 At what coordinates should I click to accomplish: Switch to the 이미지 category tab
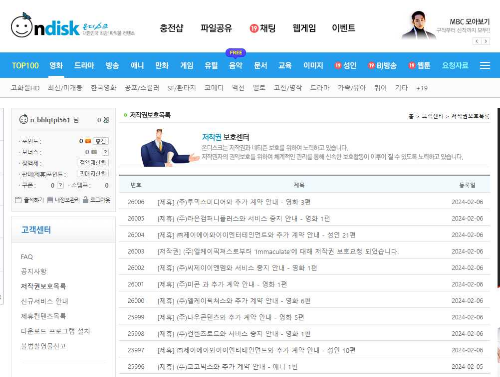pyautogui.click(x=313, y=65)
